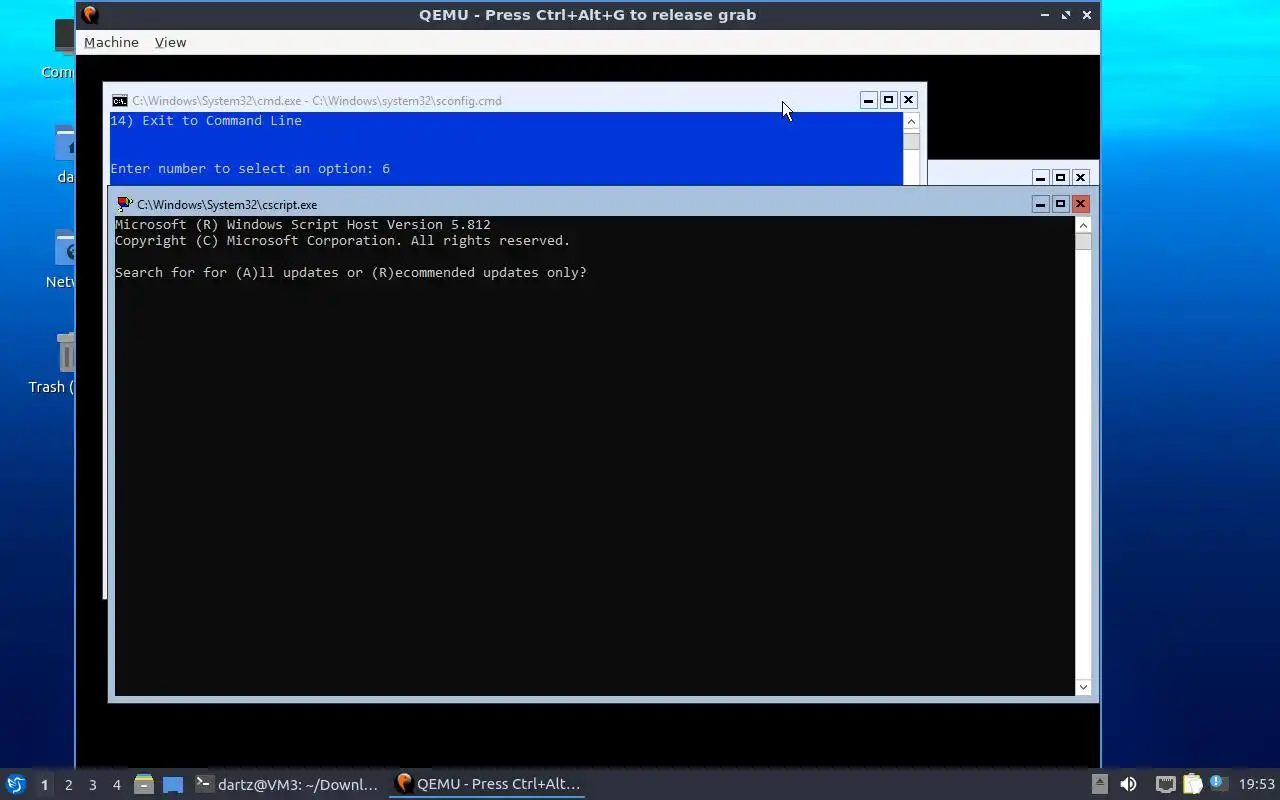Click scroll-down arrow in cscript window
Image resolution: width=1280 pixels, height=800 pixels.
[1083, 687]
